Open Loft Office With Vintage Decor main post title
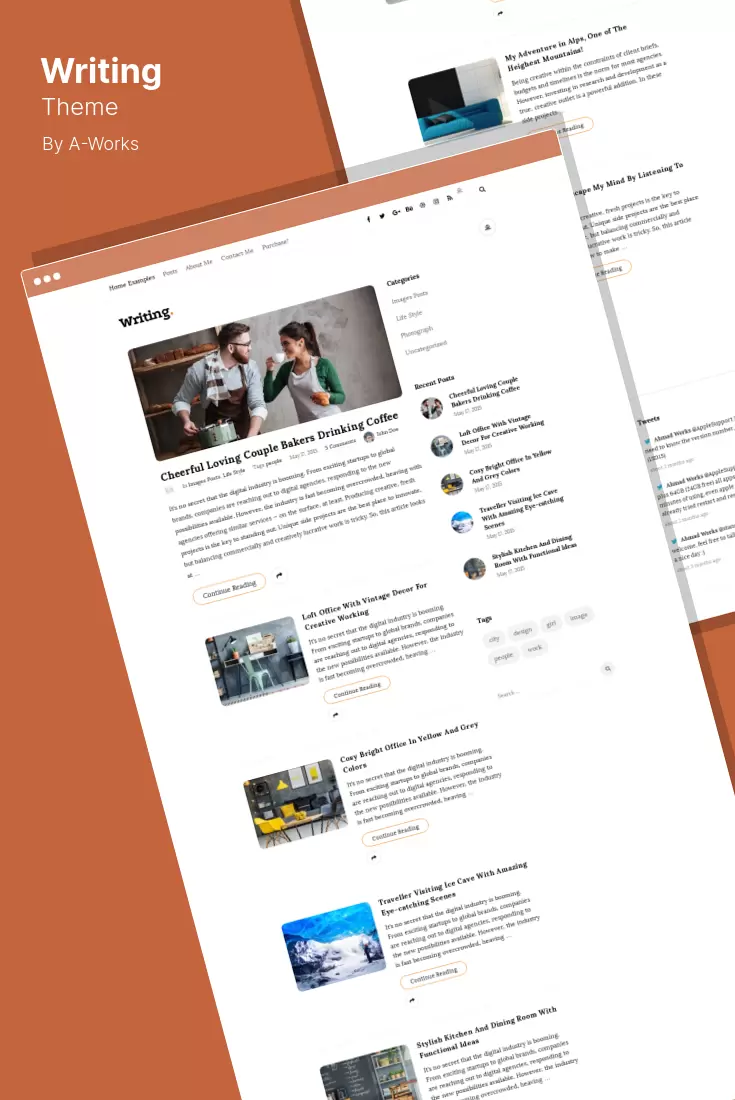 pos(365,605)
